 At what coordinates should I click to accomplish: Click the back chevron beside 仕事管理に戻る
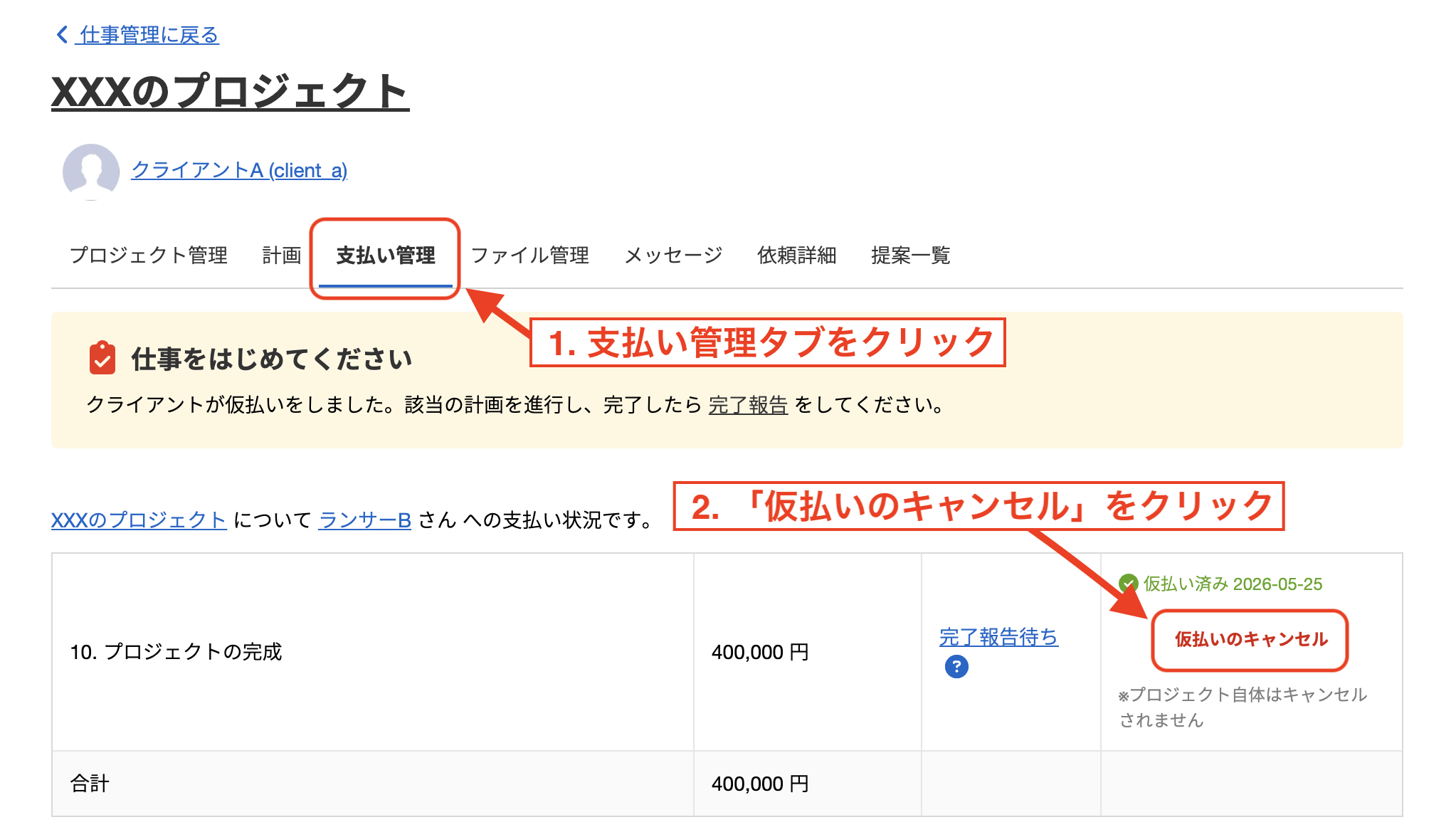pyautogui.click(x=62, y=34)
